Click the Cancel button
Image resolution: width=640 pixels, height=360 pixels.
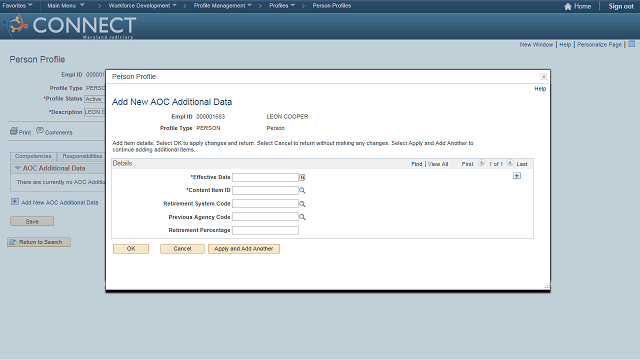tap(182, 249)
